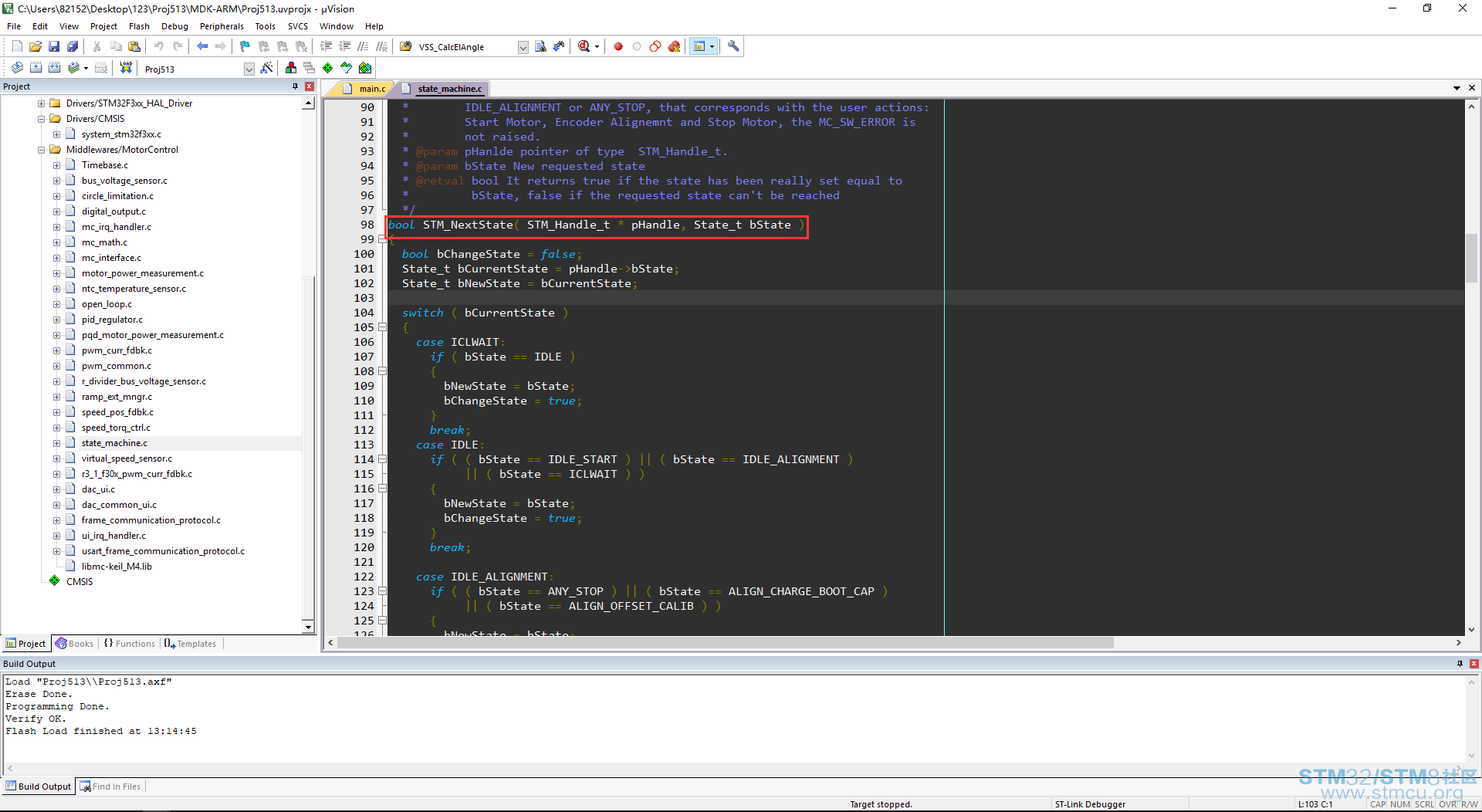Open Manage Run-Time Environment green diamond icon
This screenshot has height=812, width=1482.
(328, 68)
